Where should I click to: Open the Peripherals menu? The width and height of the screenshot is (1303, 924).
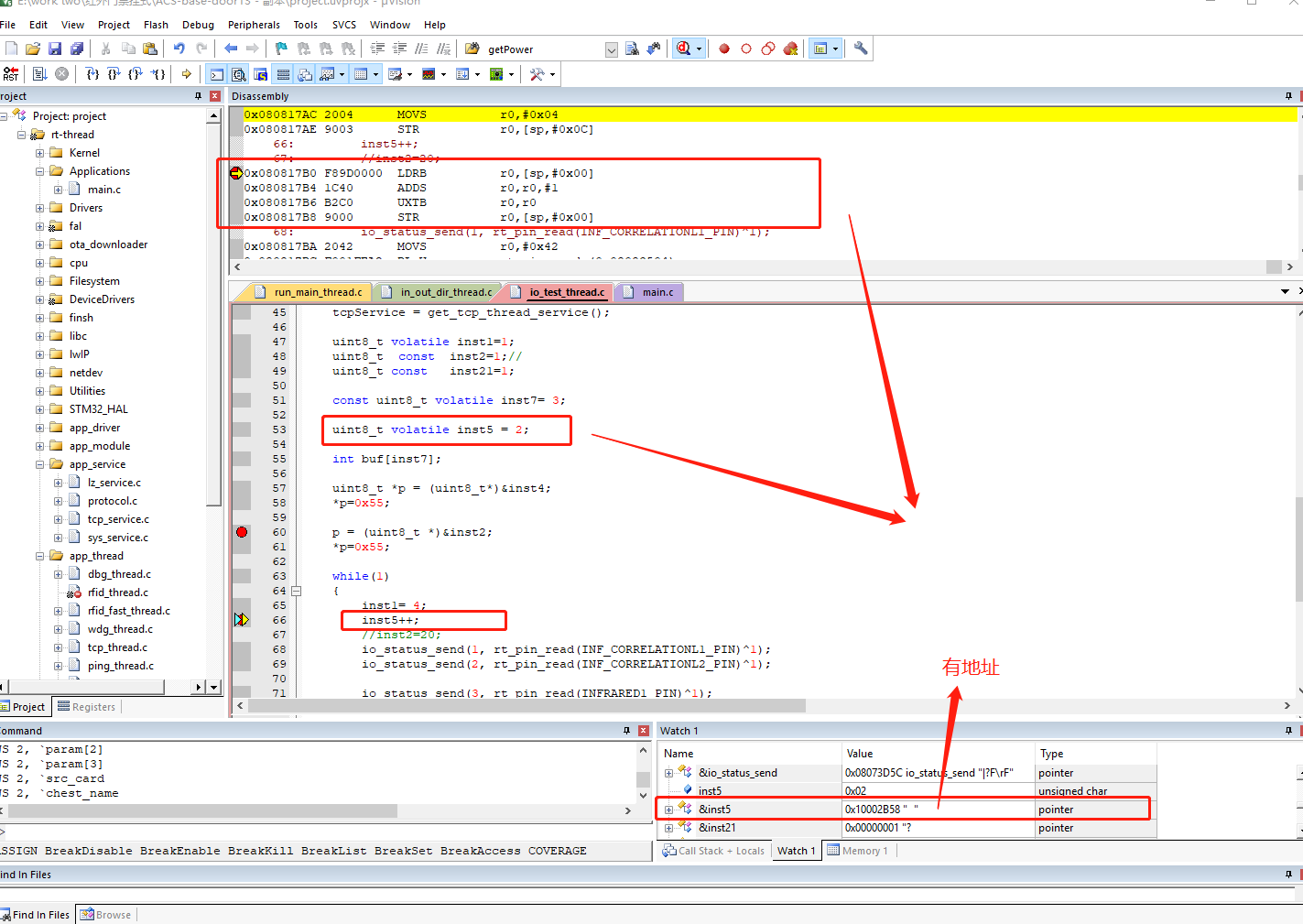click(x=254, y=25)
